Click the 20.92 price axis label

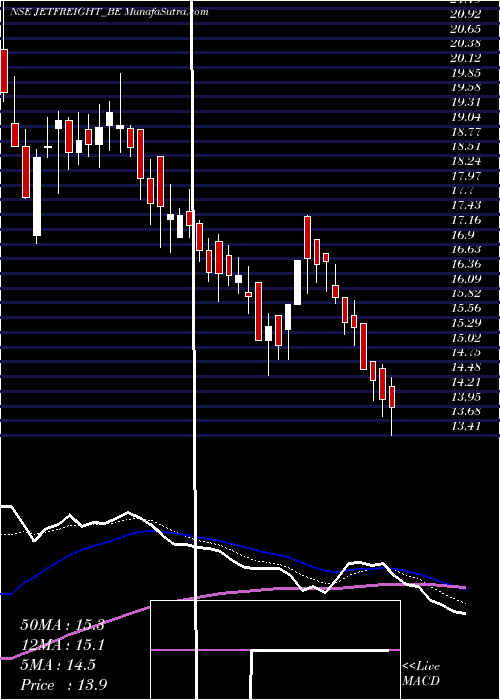[x=466, y=14]
